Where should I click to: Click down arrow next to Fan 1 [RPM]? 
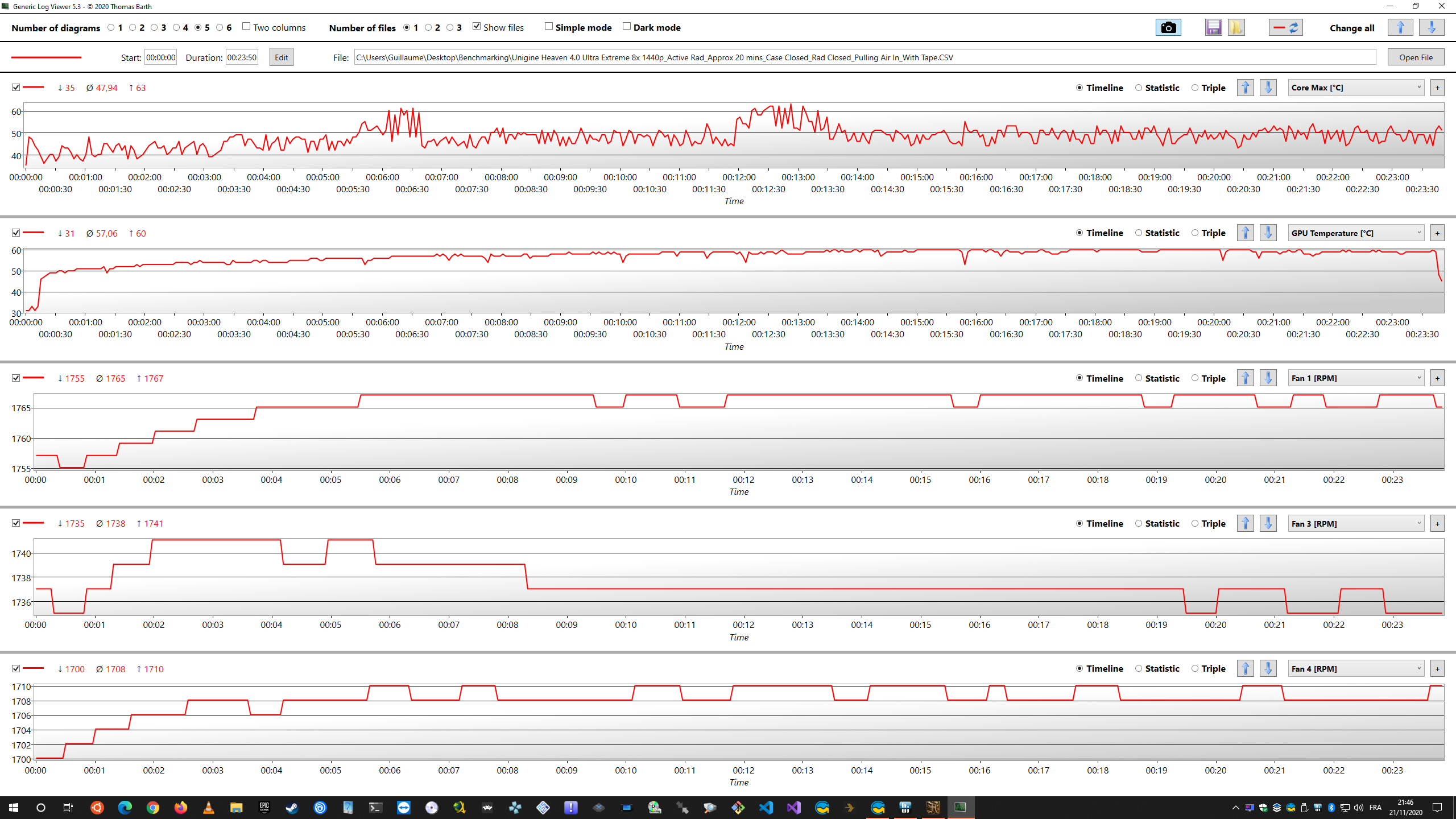click(x=1268, y=378)
